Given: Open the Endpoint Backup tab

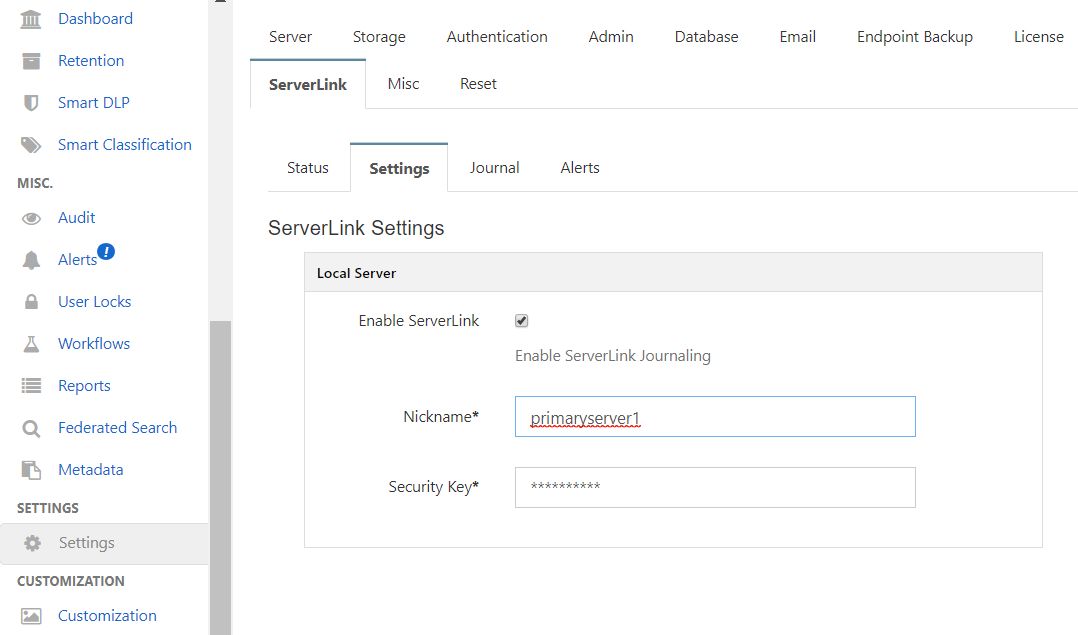Looking at the screenshot, I should (x=914, y=36).
